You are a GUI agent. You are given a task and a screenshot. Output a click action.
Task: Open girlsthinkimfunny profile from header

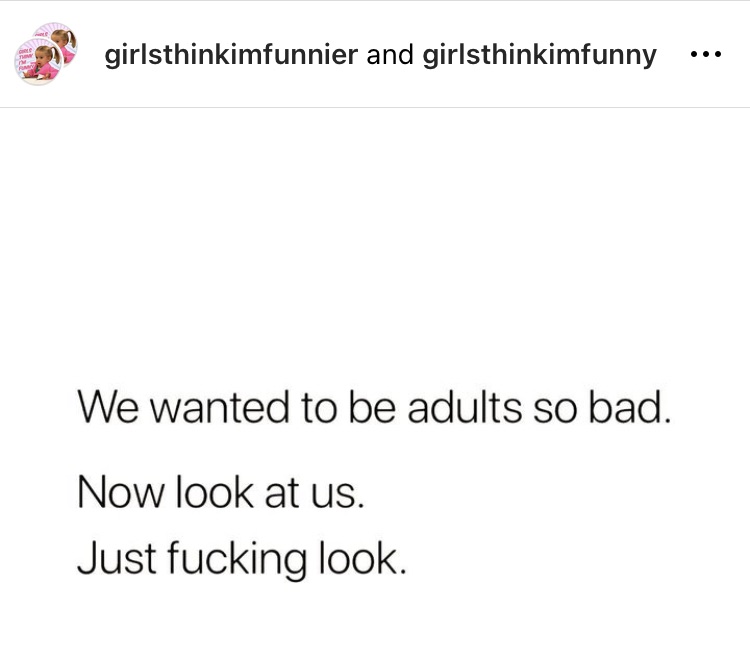tap(540, 55)
